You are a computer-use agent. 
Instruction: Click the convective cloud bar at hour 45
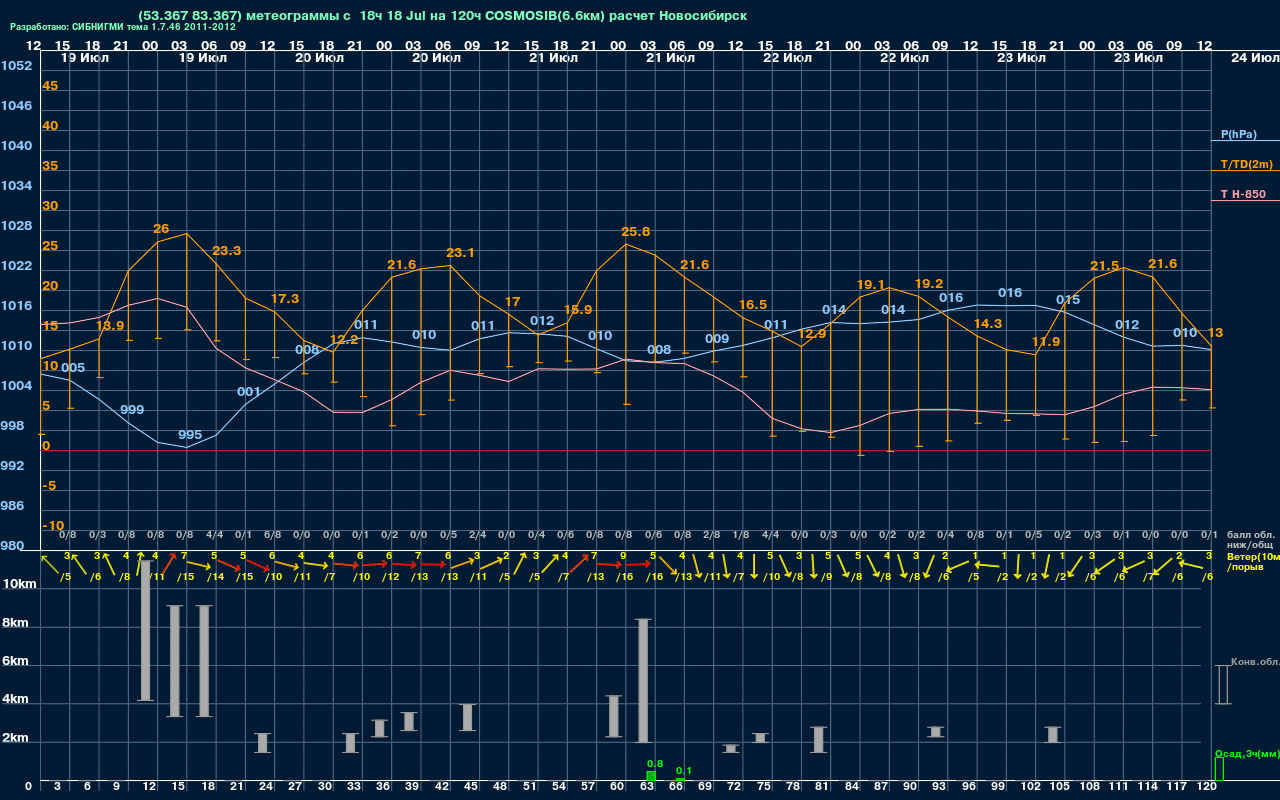[467, 717]
